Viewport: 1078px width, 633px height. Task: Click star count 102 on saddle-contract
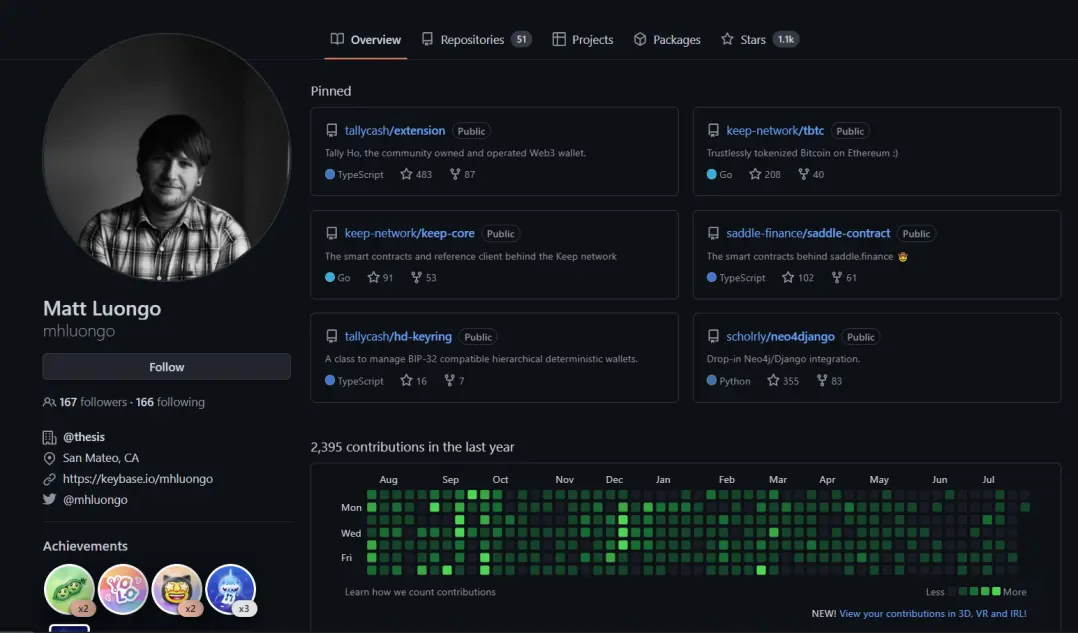798,278
